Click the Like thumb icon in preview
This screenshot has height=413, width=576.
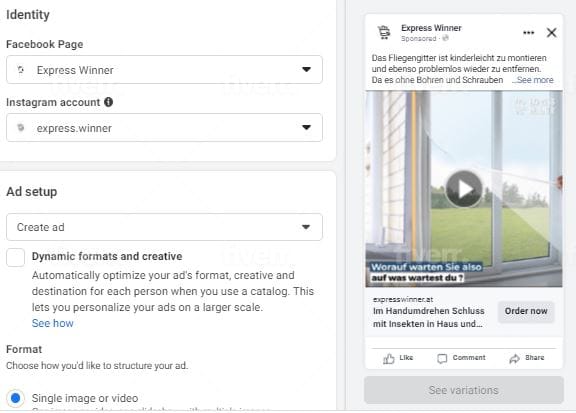coord(389,358)
